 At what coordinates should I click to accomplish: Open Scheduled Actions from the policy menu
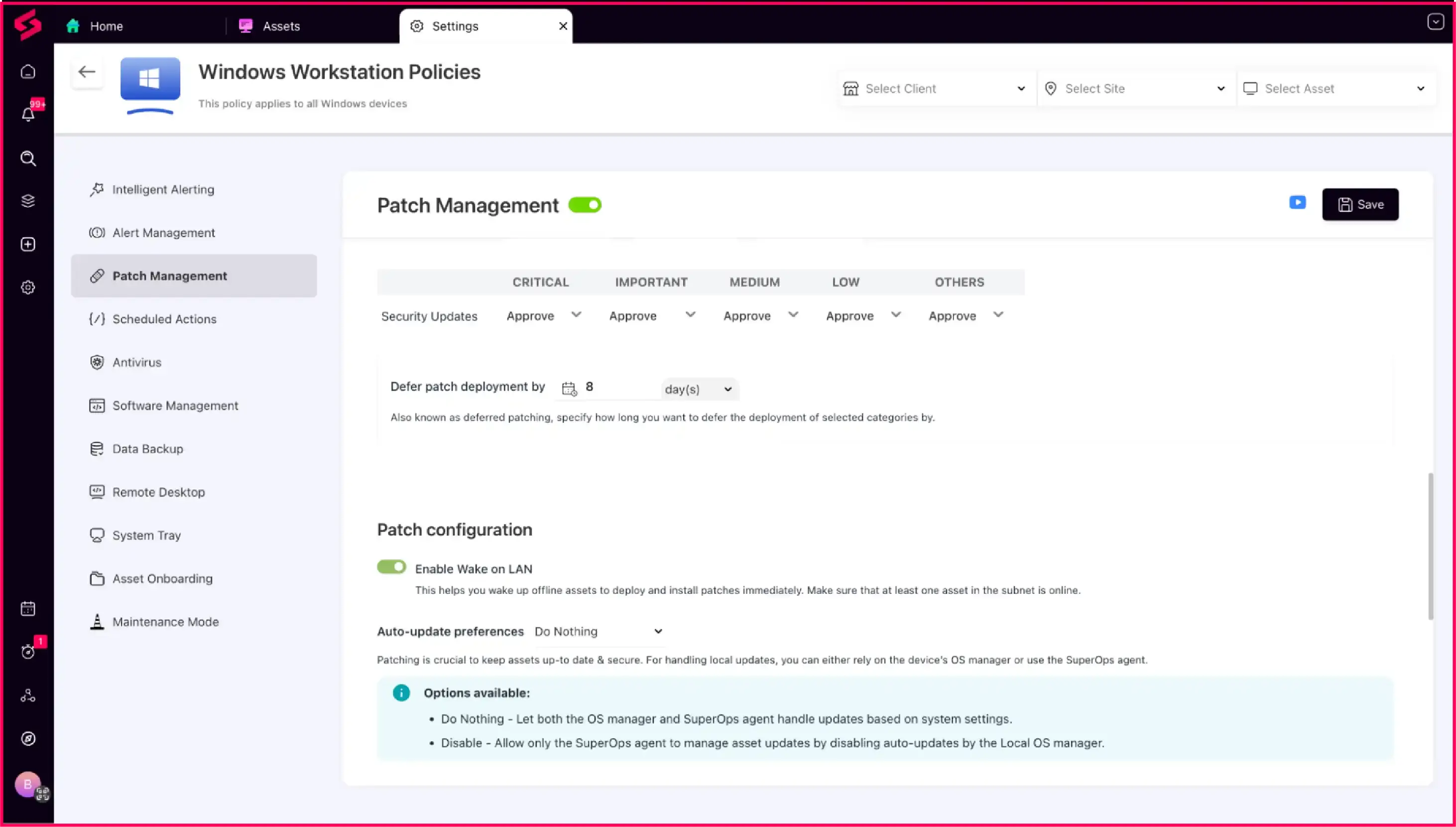[x=164, y=319]
